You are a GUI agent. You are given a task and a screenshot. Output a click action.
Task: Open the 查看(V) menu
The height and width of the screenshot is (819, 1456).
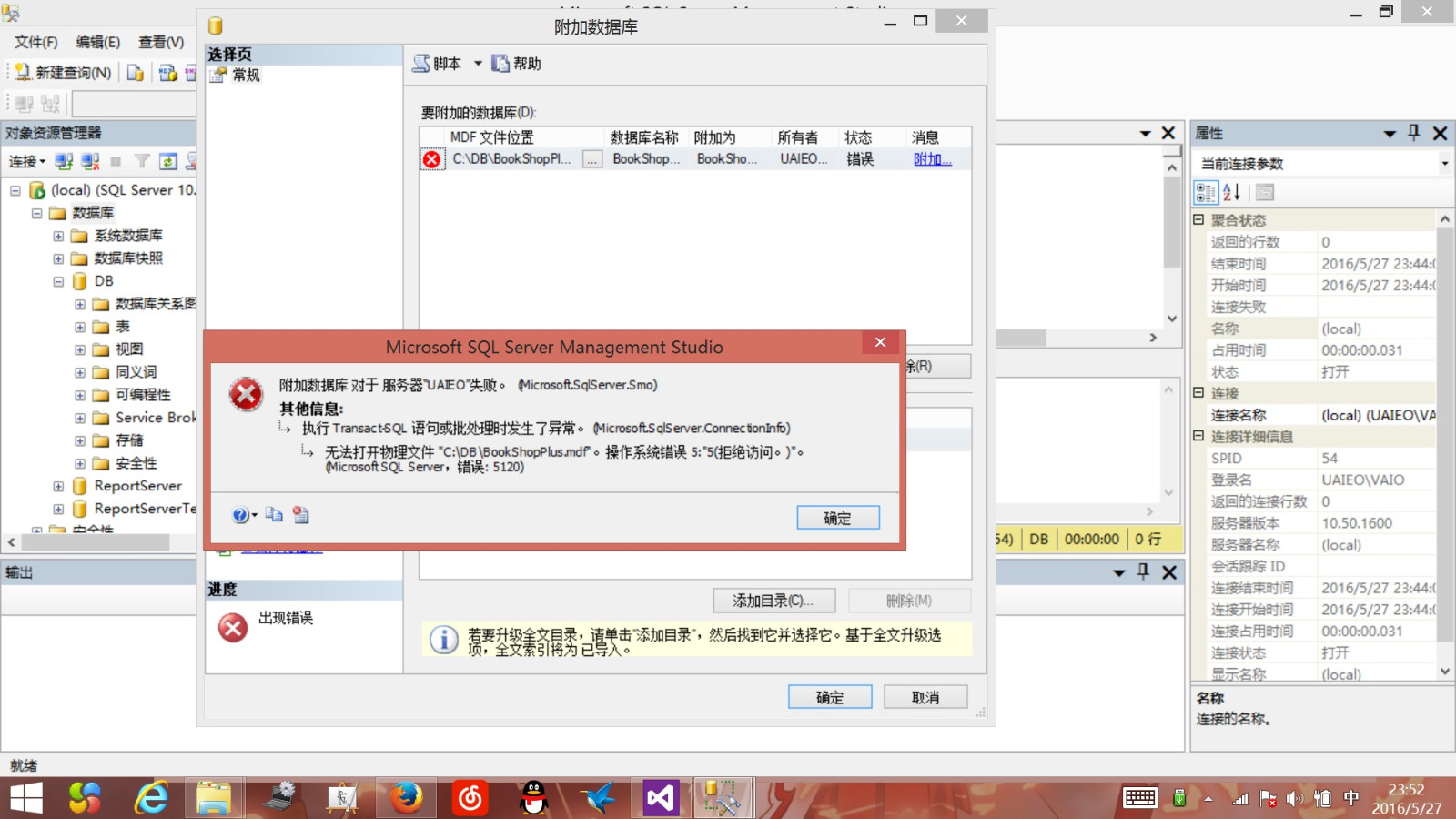click(161, 42)
